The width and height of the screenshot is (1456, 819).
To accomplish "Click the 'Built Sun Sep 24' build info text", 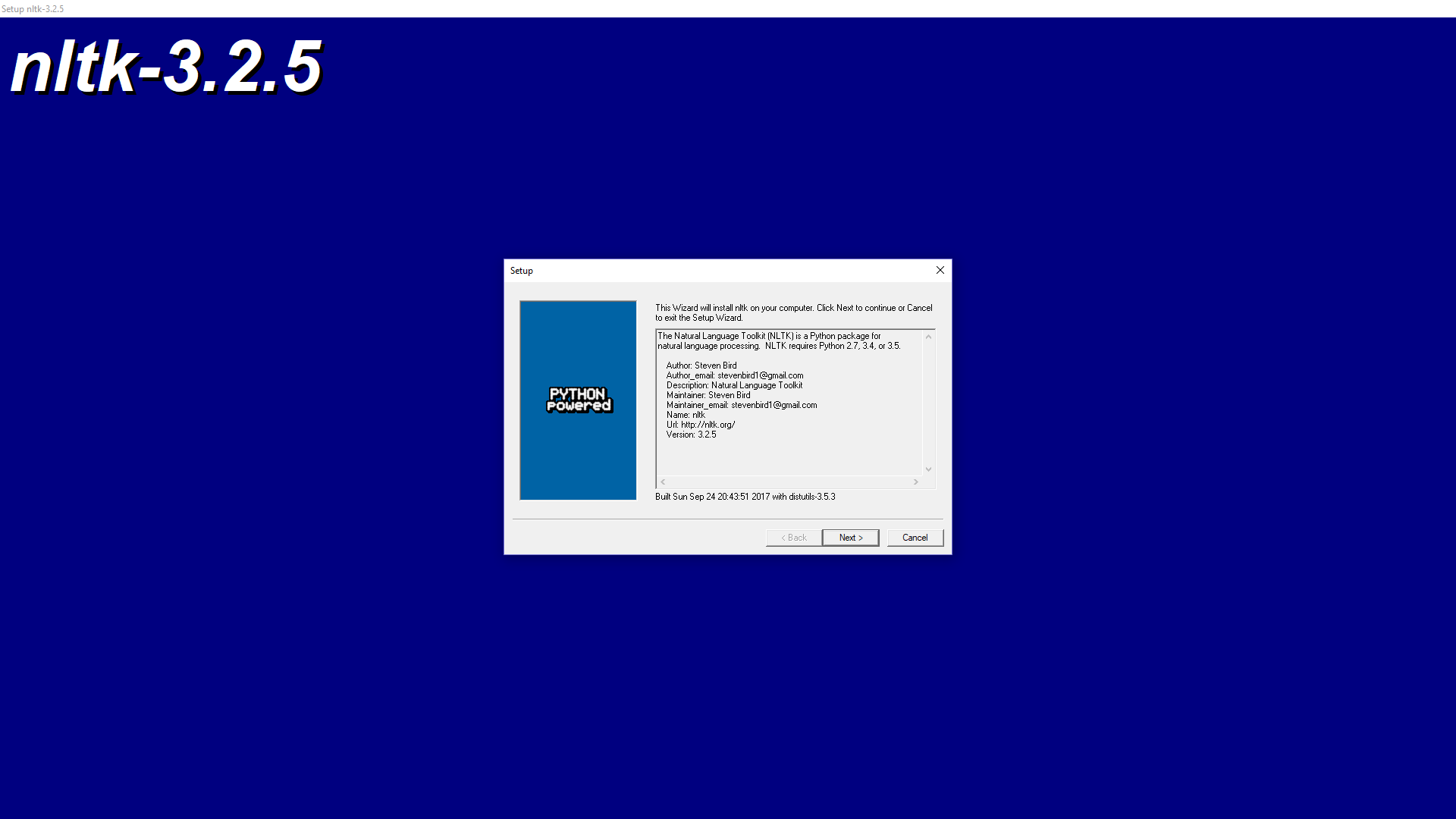I will (x=745, y=497).
